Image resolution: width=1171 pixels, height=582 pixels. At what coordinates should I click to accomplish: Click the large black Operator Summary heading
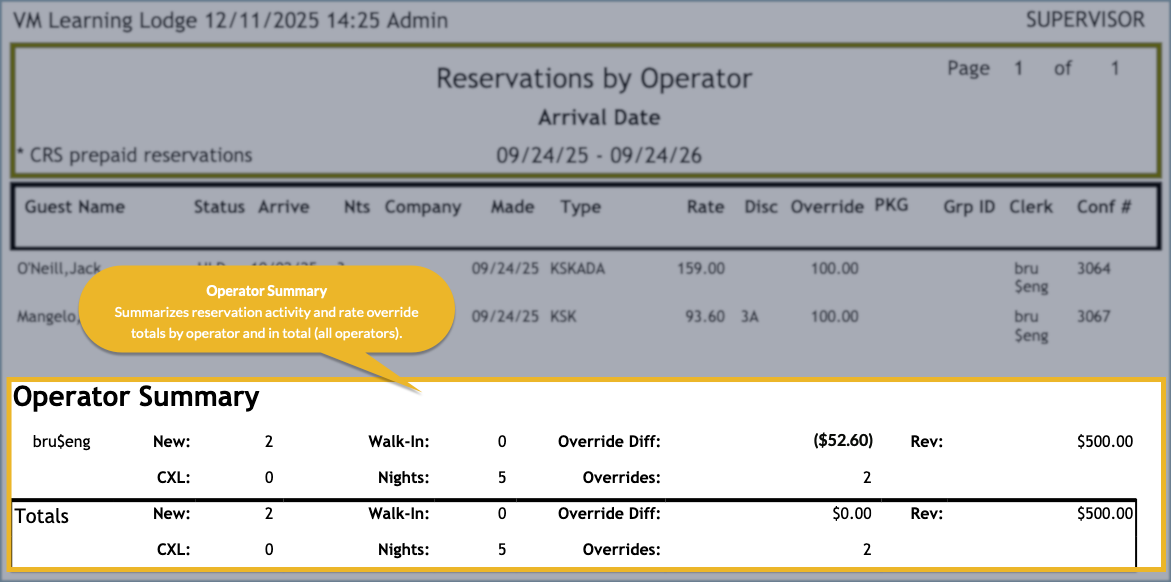pyautogui.click(x=136, y=397)
